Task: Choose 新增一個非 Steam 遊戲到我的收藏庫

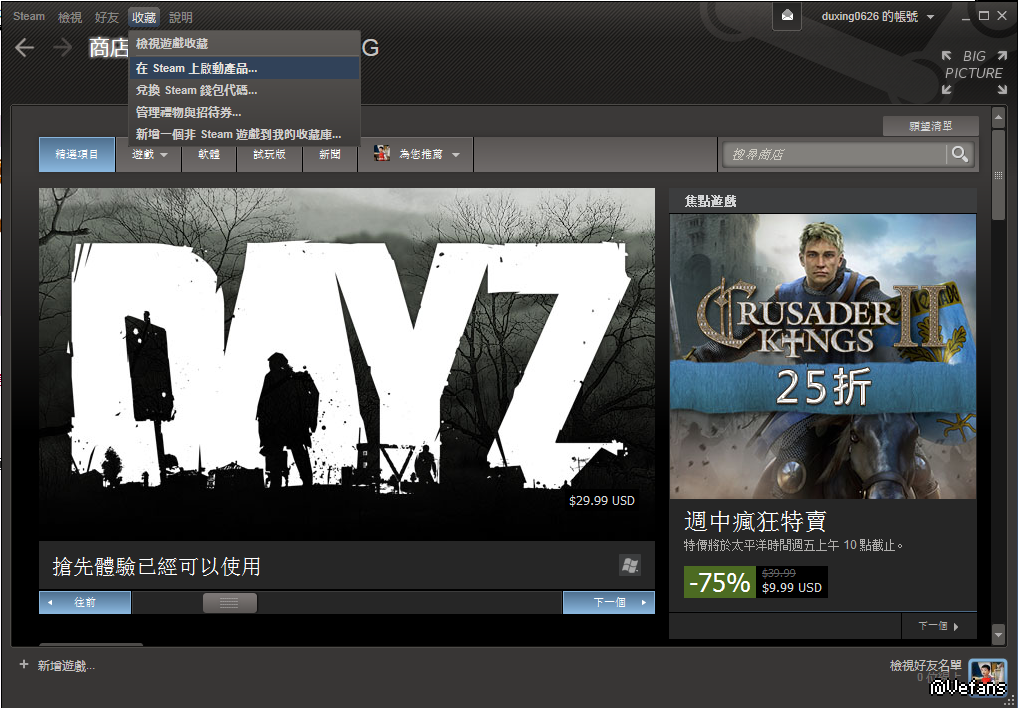Action: (244, 134)
